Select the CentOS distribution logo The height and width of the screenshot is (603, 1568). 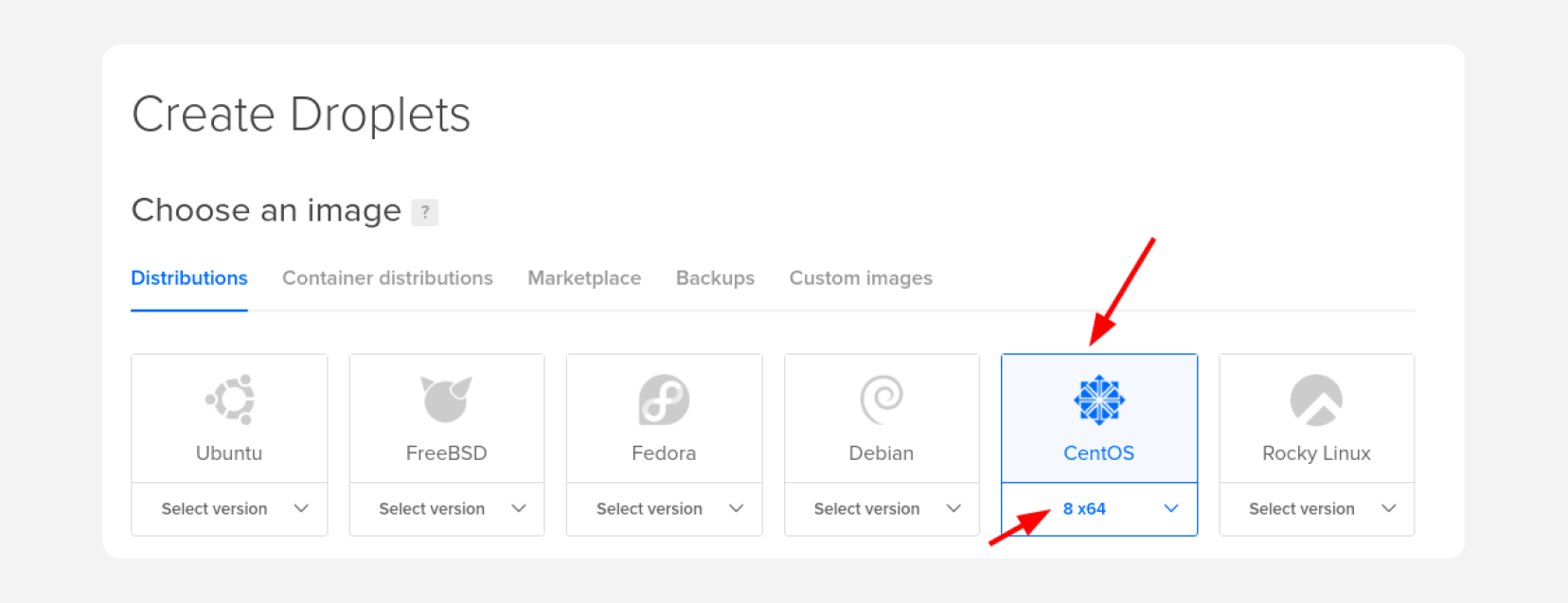click(x=1099, y=399)
